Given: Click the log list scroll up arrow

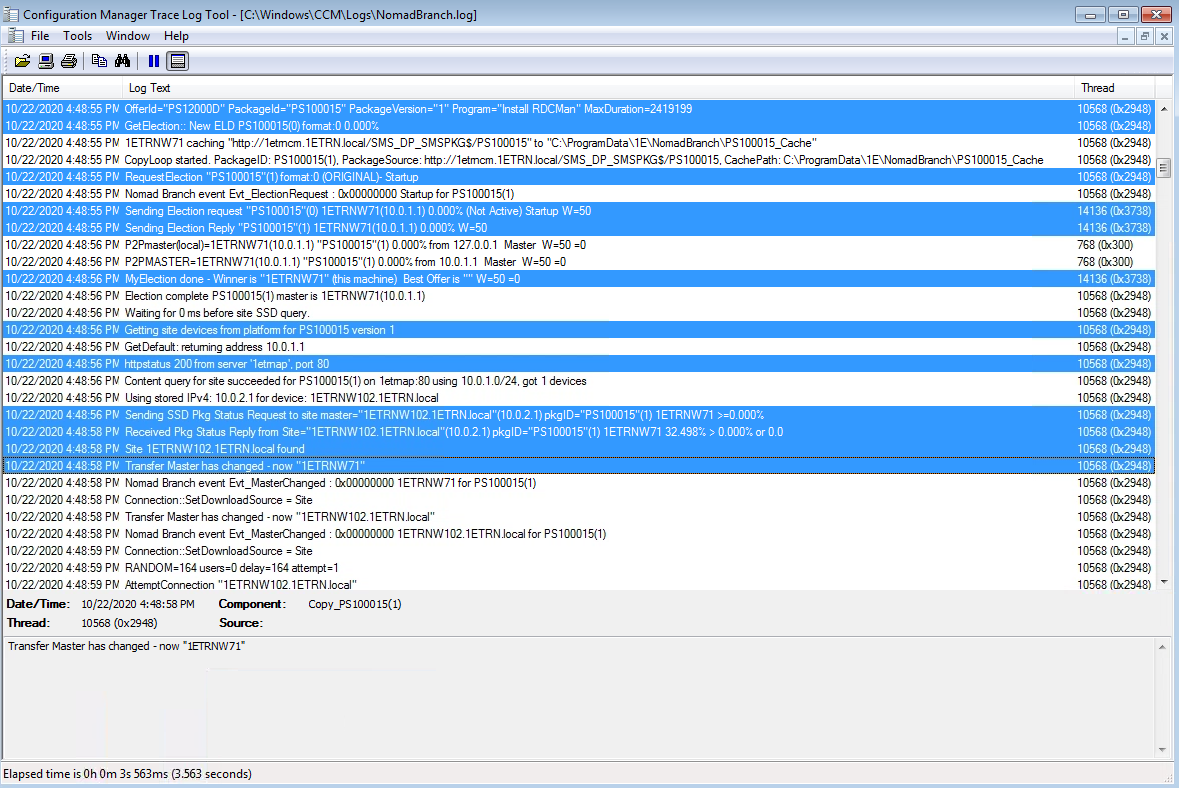Looking at the screenshot, I should tap(1163, 108).
